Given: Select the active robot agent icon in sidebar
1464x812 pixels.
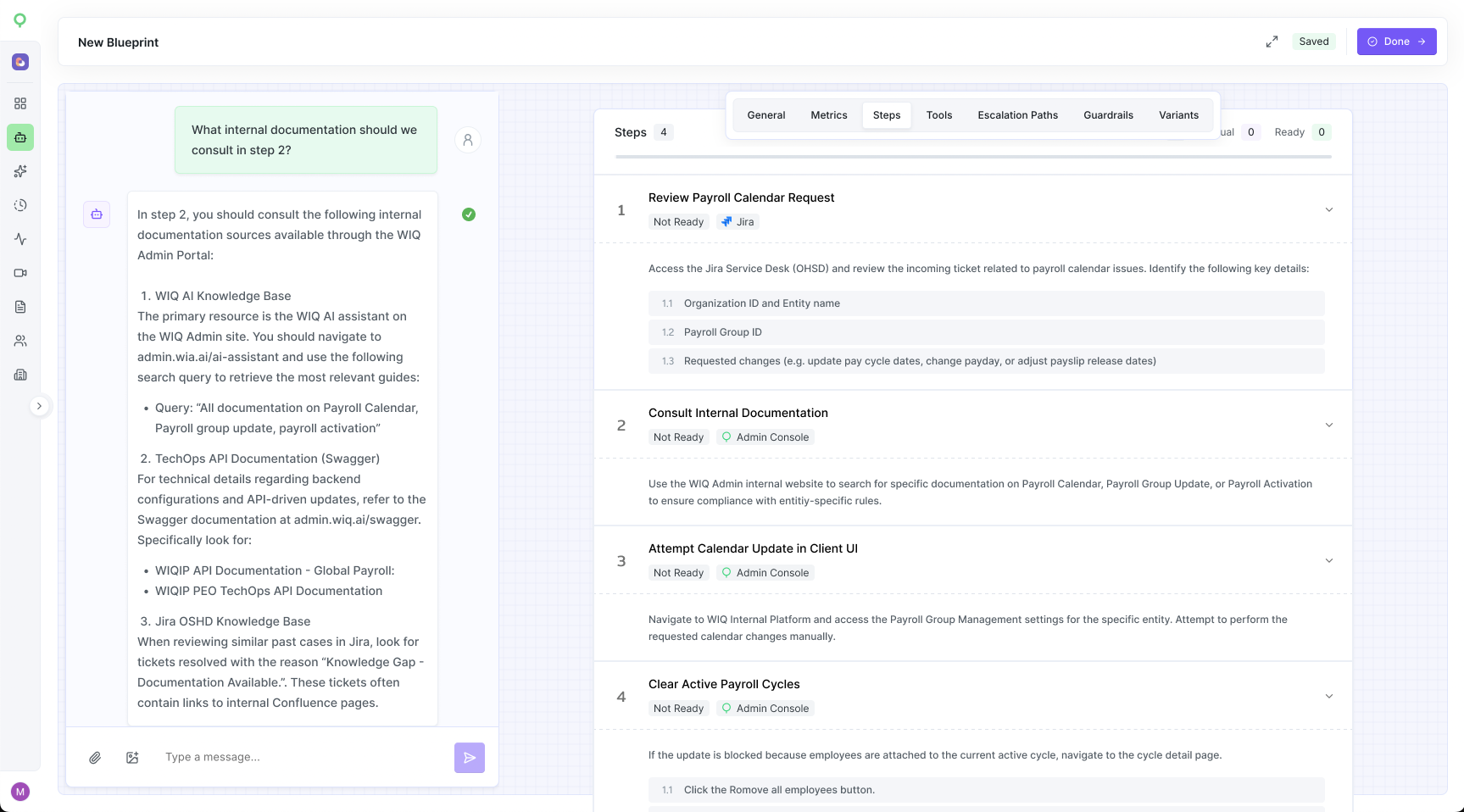Looking at the screenshot, I should [20, 137].
